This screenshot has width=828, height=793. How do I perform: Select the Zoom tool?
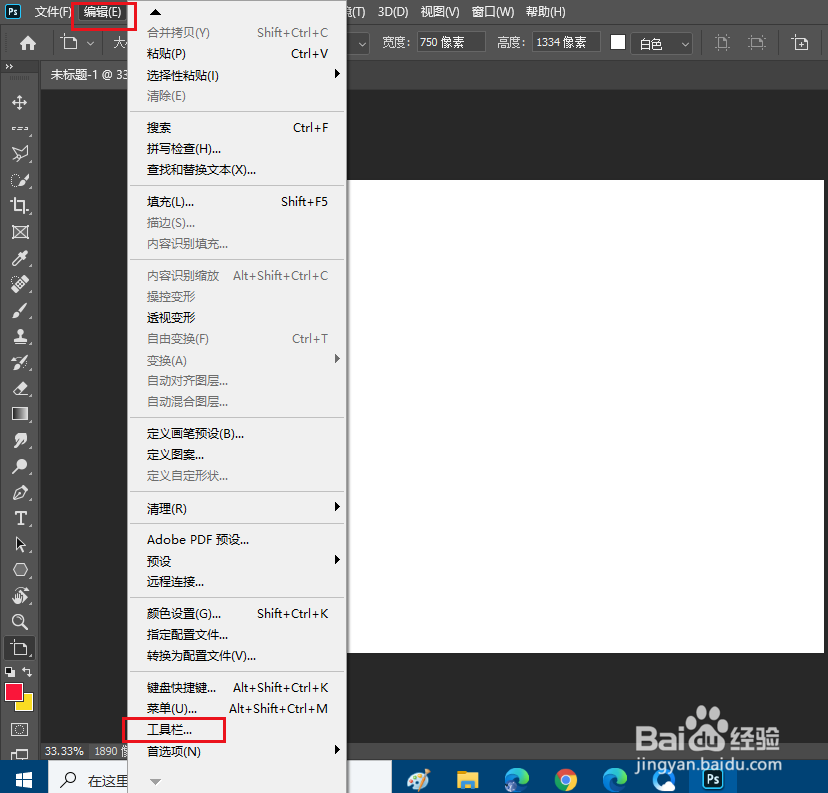20,621
